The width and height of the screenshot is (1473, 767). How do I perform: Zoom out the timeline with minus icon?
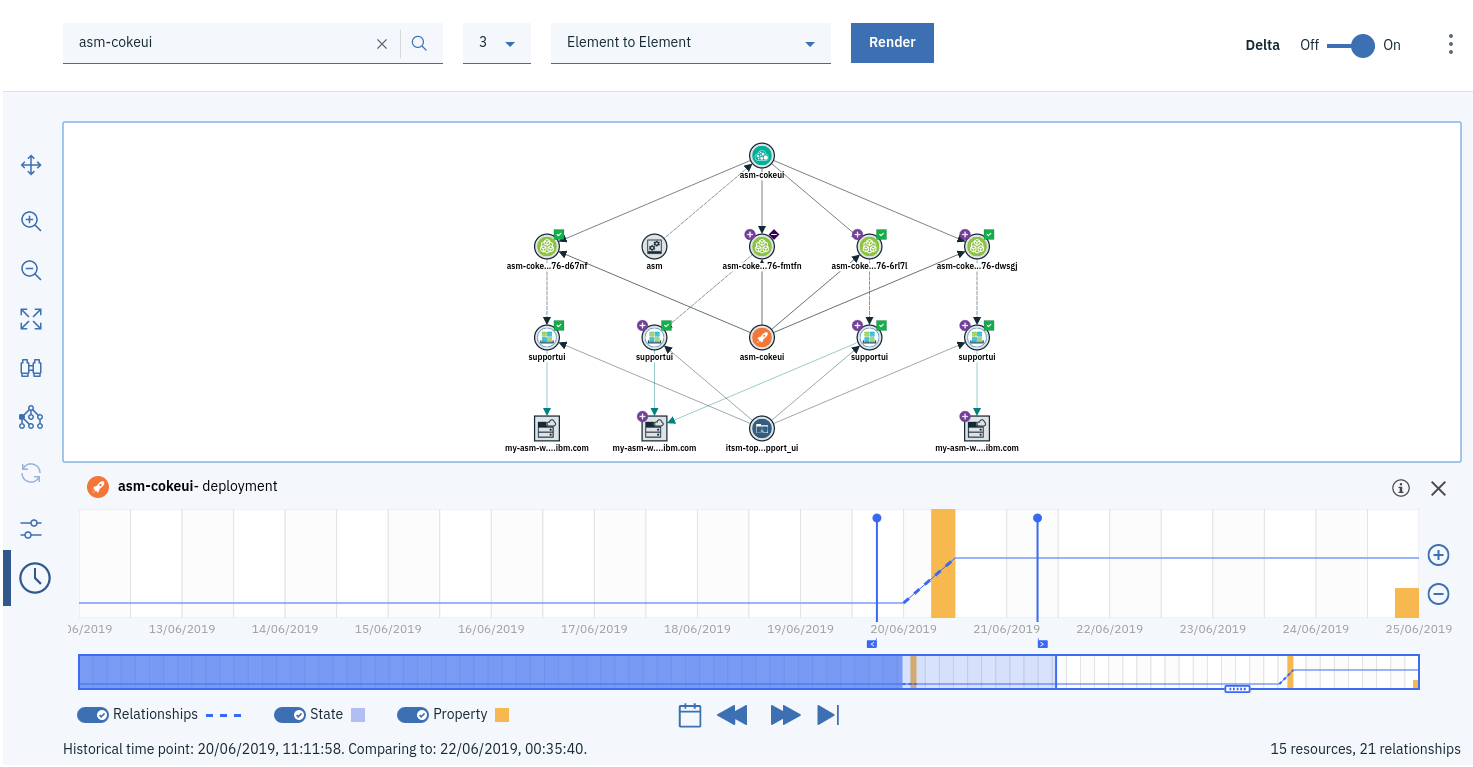pyautogui.click(x=1438, y=594)
